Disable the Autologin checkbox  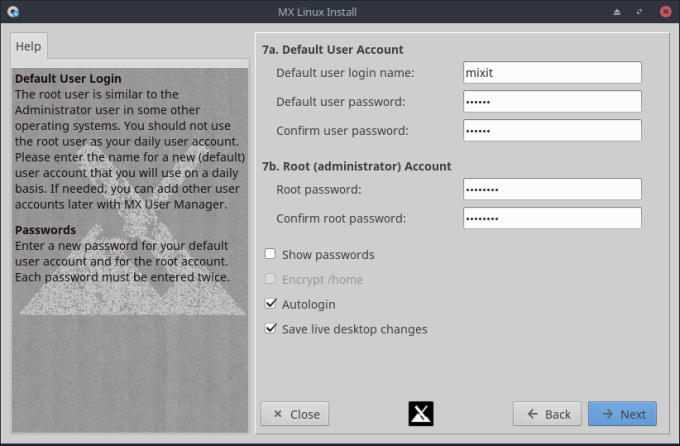point(270,304)
